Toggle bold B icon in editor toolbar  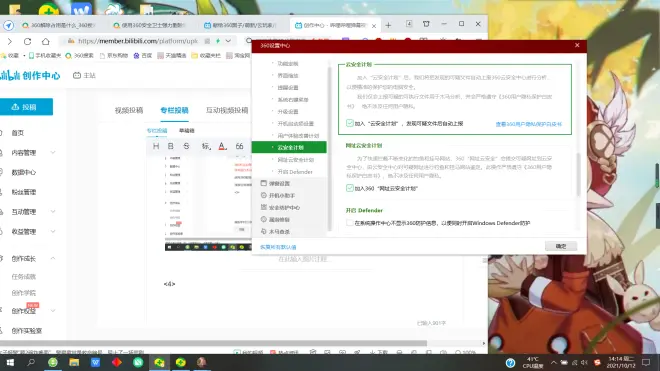pyautogui.click(x=170, y=146)
